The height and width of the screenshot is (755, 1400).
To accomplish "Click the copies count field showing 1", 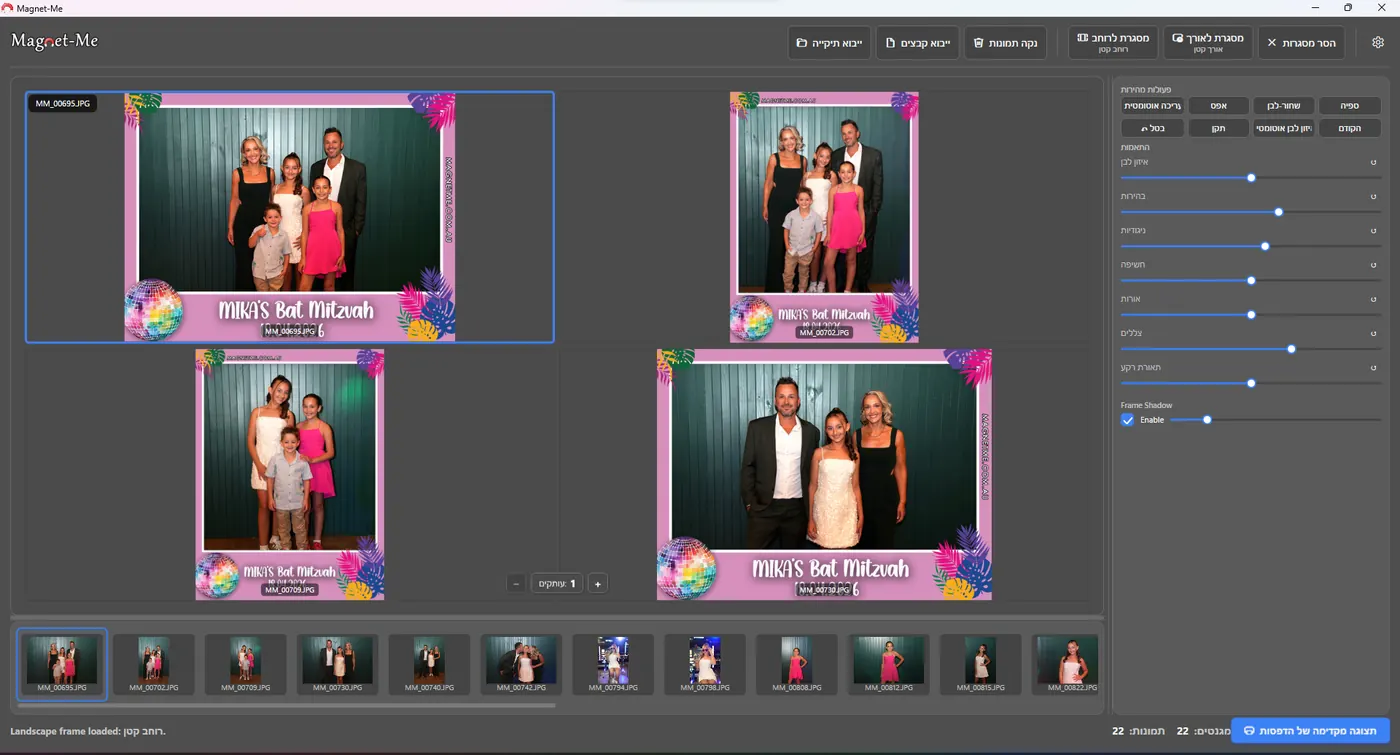I will tap(557, 584).
